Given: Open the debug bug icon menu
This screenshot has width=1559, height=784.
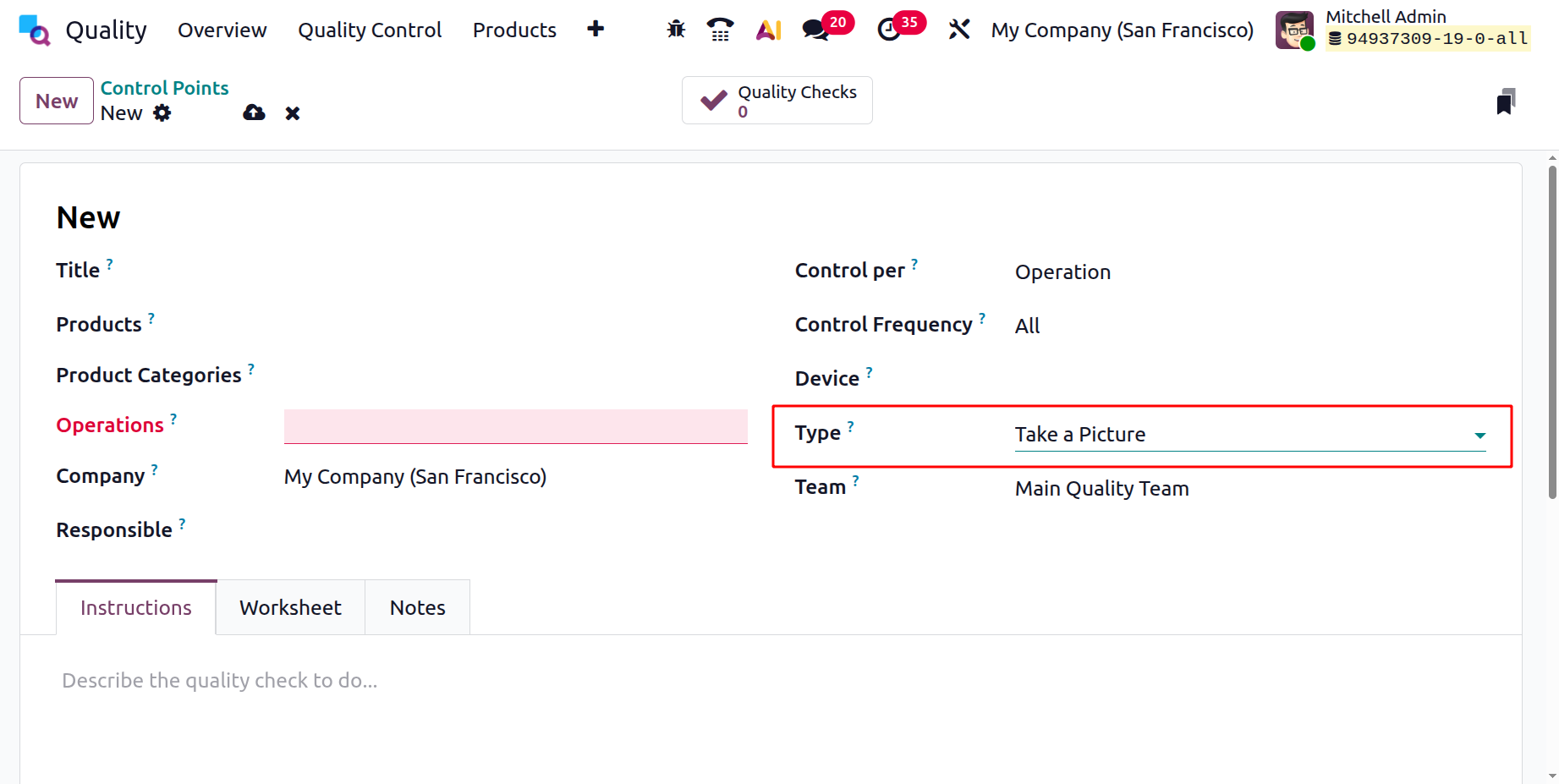Looking at the screenshot, I should (x=675, y=30).
